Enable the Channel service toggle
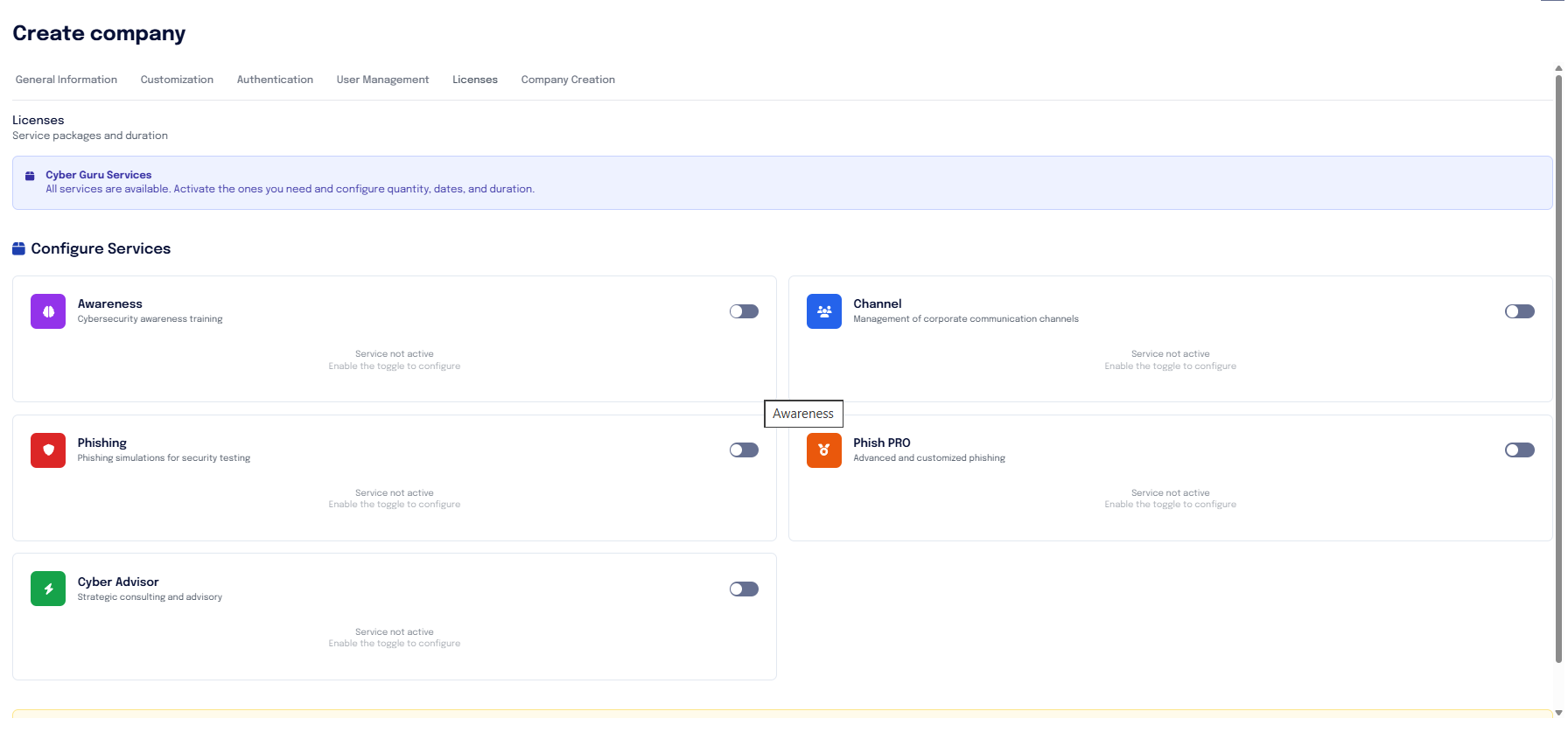Viewport: 1568px width, 753px height. pyautogui.click(x=1520, y=311)
